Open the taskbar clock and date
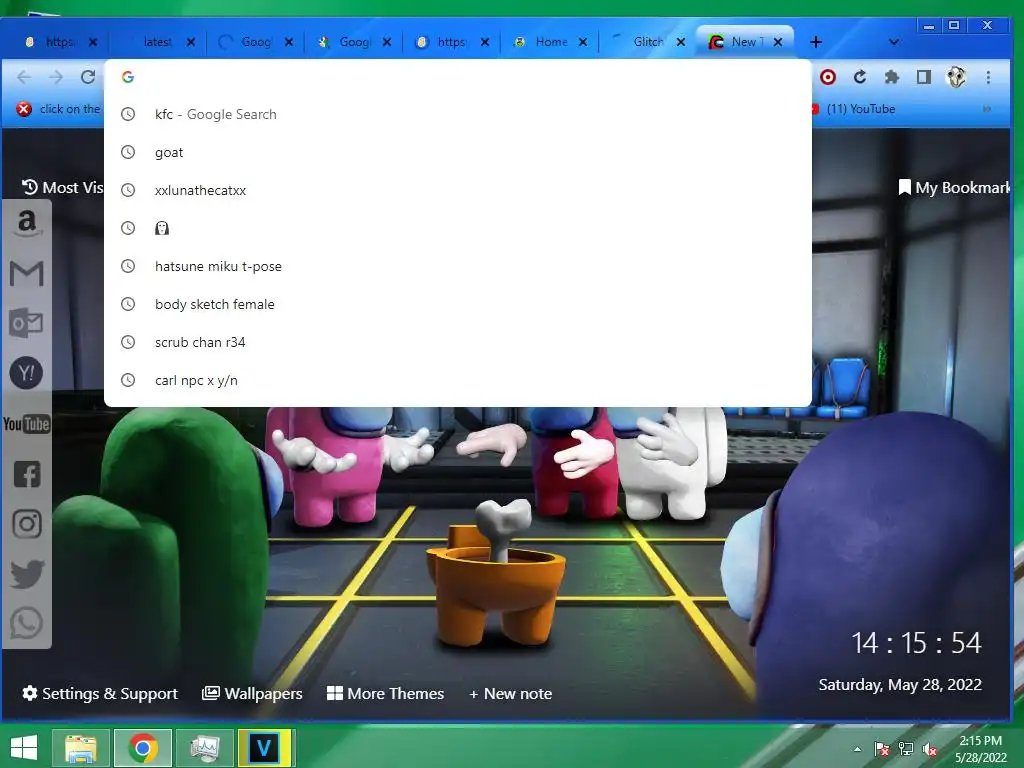Viewport: 1024px width, 768px height. [x=980, y=749]
